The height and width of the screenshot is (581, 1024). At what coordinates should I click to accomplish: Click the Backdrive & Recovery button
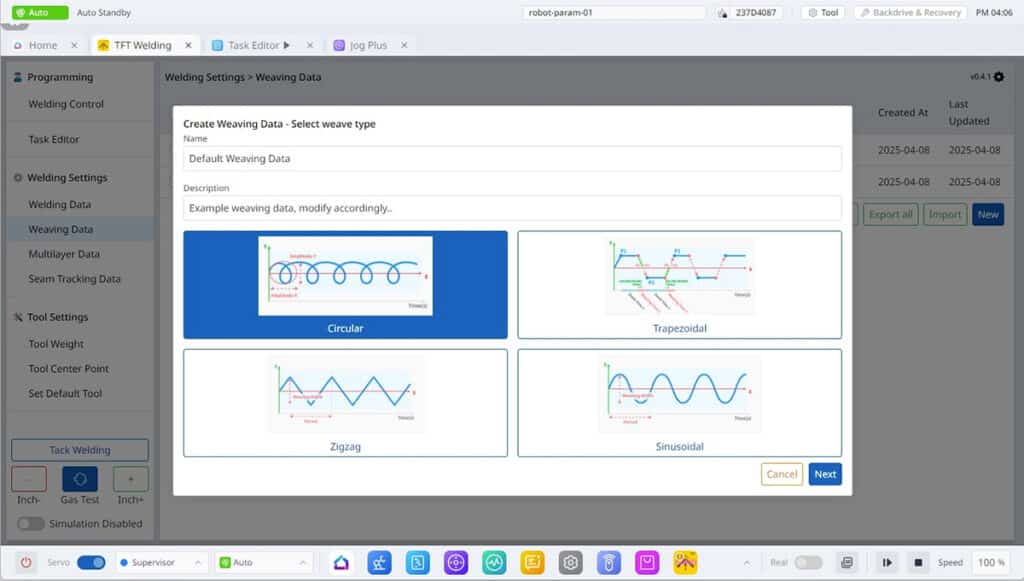point(910,12)
